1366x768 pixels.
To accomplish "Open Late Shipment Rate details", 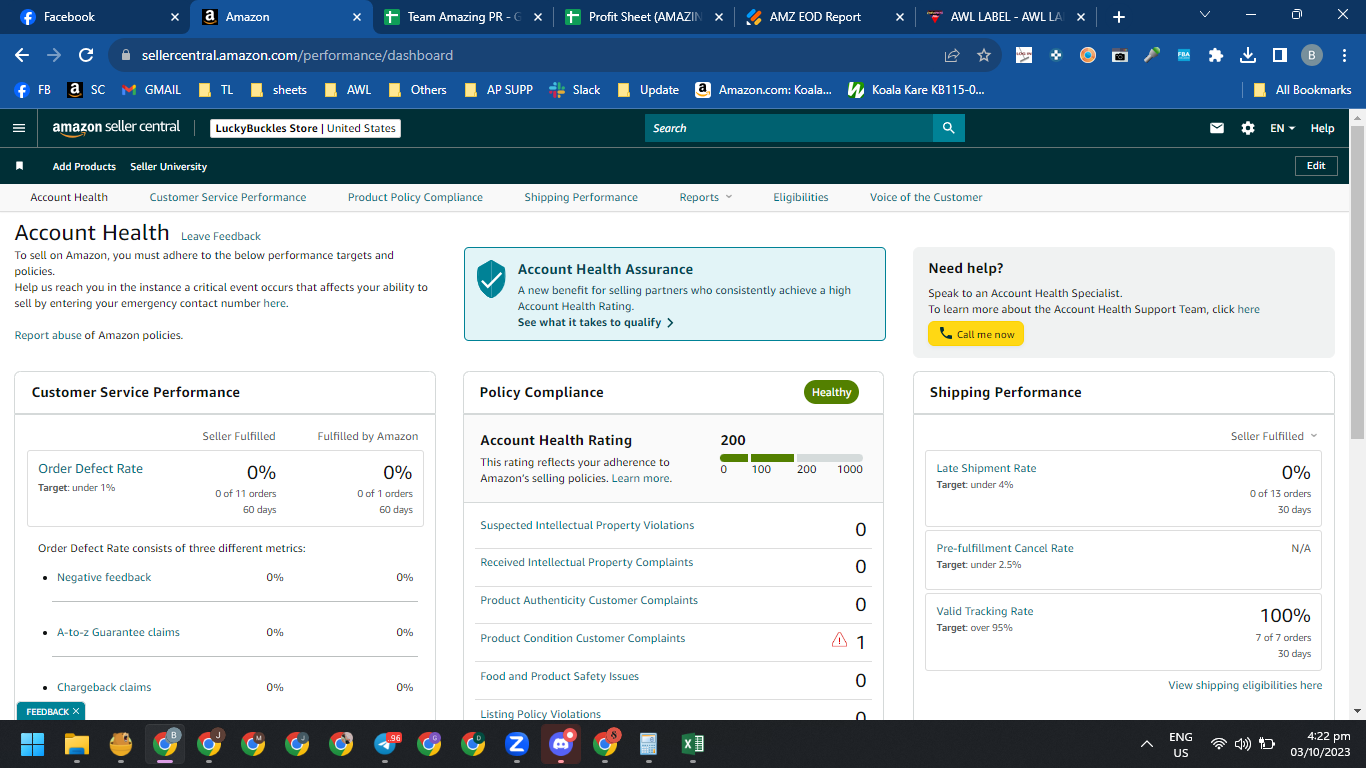I will tap(986, 469).
